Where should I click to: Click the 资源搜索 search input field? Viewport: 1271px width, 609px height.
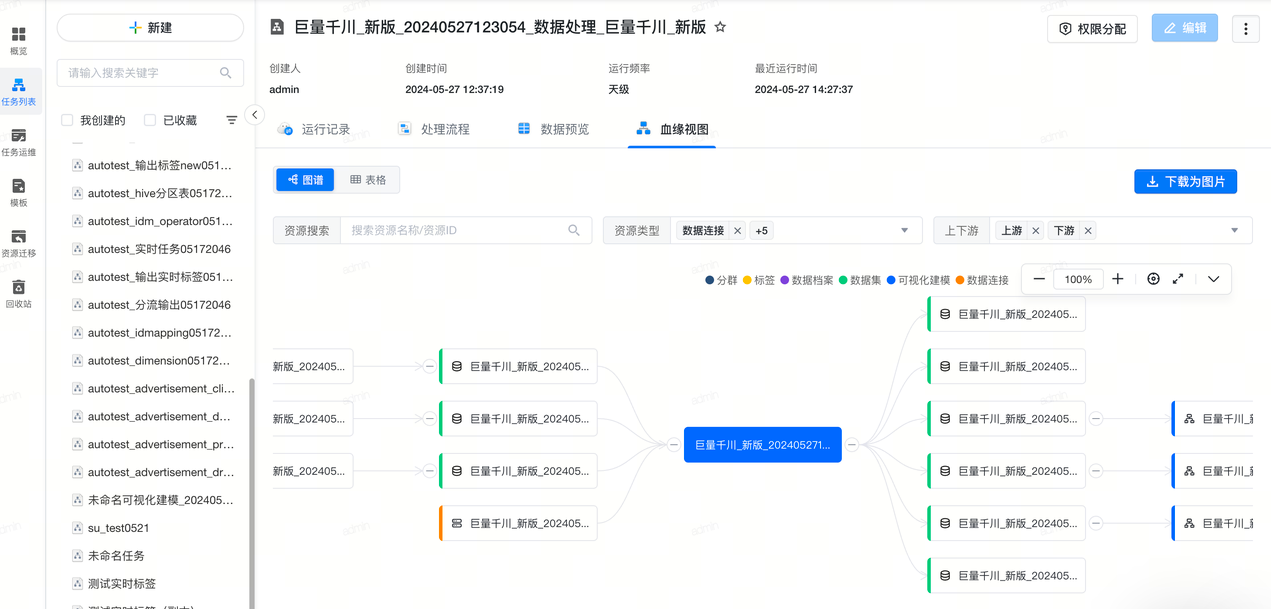[455, 231]
